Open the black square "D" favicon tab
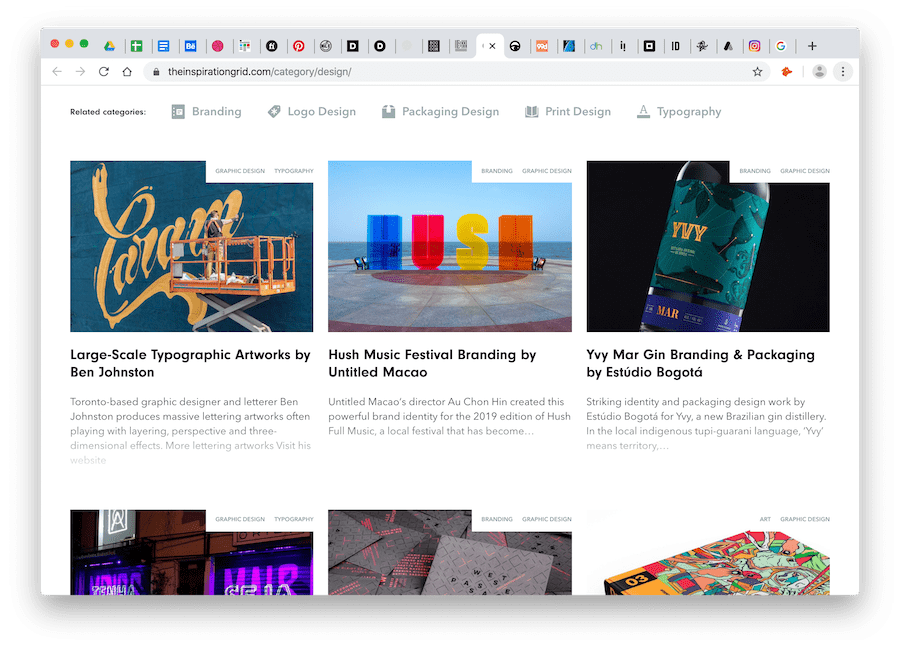Image resolution: width=900 pixels, height=649 pixels. (x=352, y=46)
